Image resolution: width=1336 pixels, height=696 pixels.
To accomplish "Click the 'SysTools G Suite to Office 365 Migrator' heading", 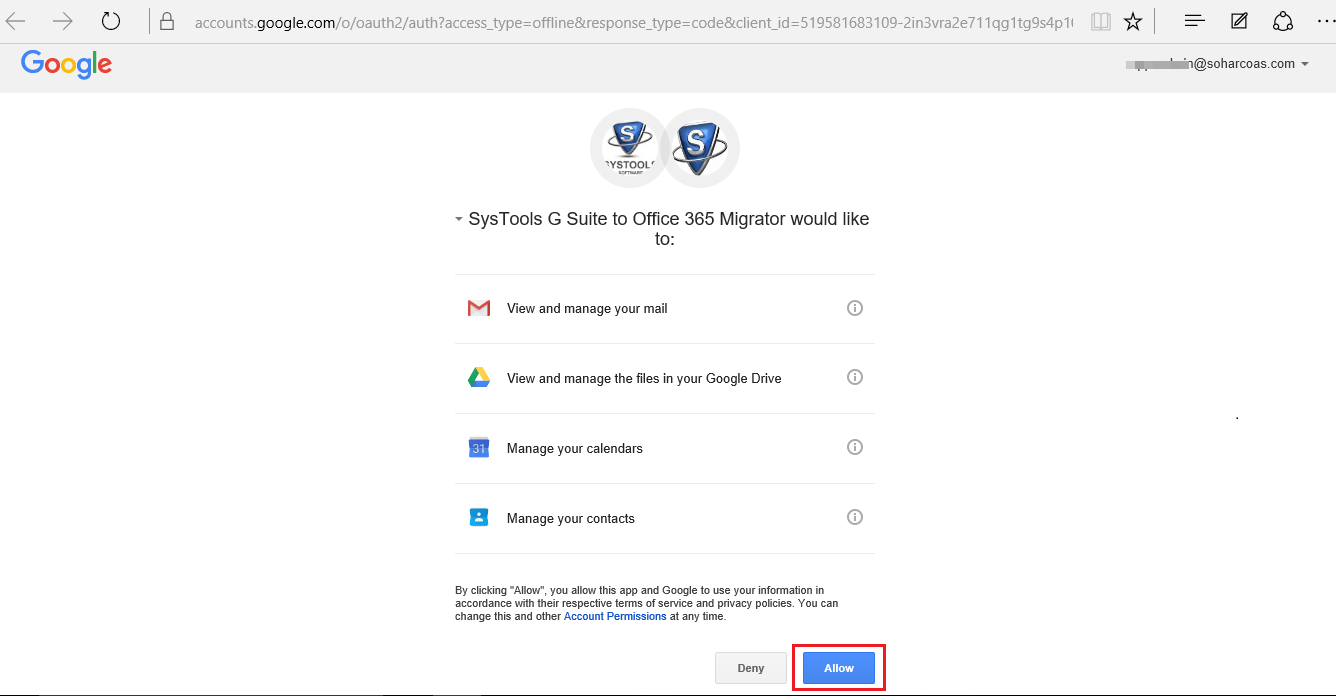I will (669, 229).
